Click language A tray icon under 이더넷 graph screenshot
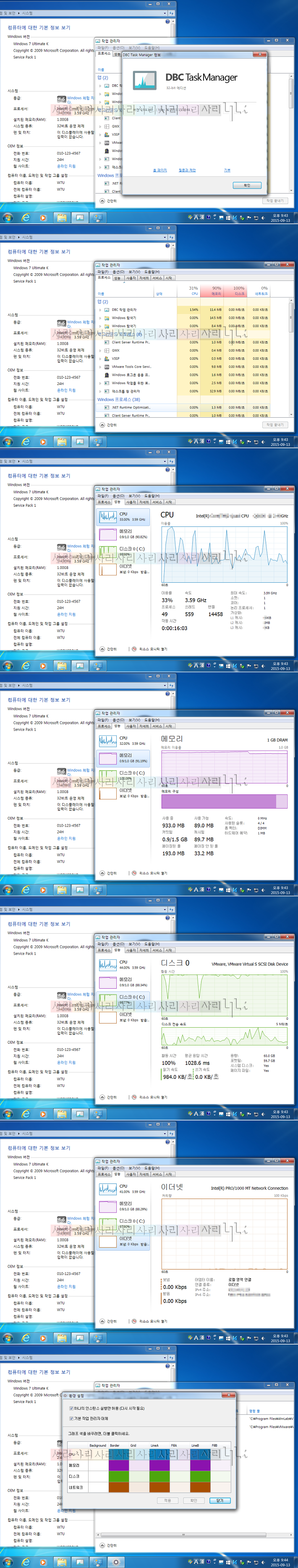This screenshot has width=298, height=1568. [196, 1337]
